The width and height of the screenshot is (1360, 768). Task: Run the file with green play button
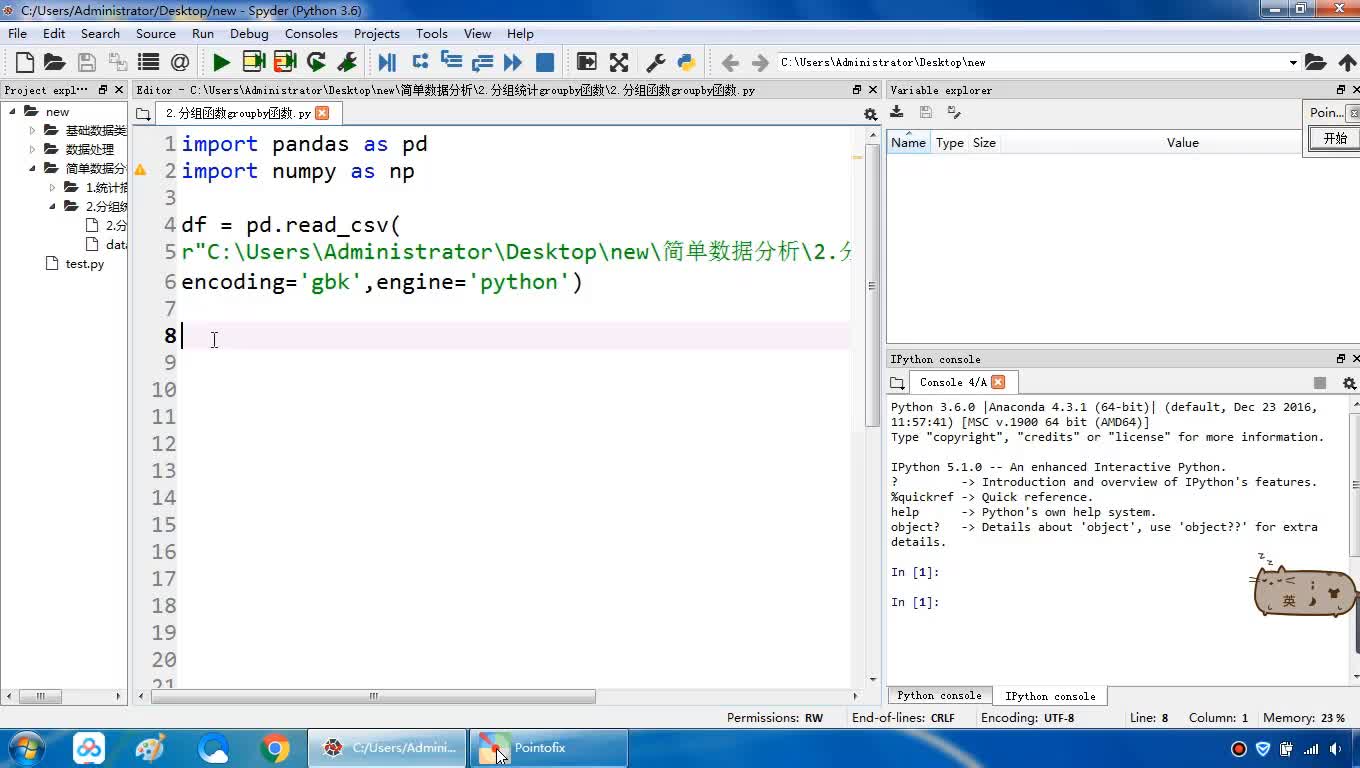tap(221, 62)
